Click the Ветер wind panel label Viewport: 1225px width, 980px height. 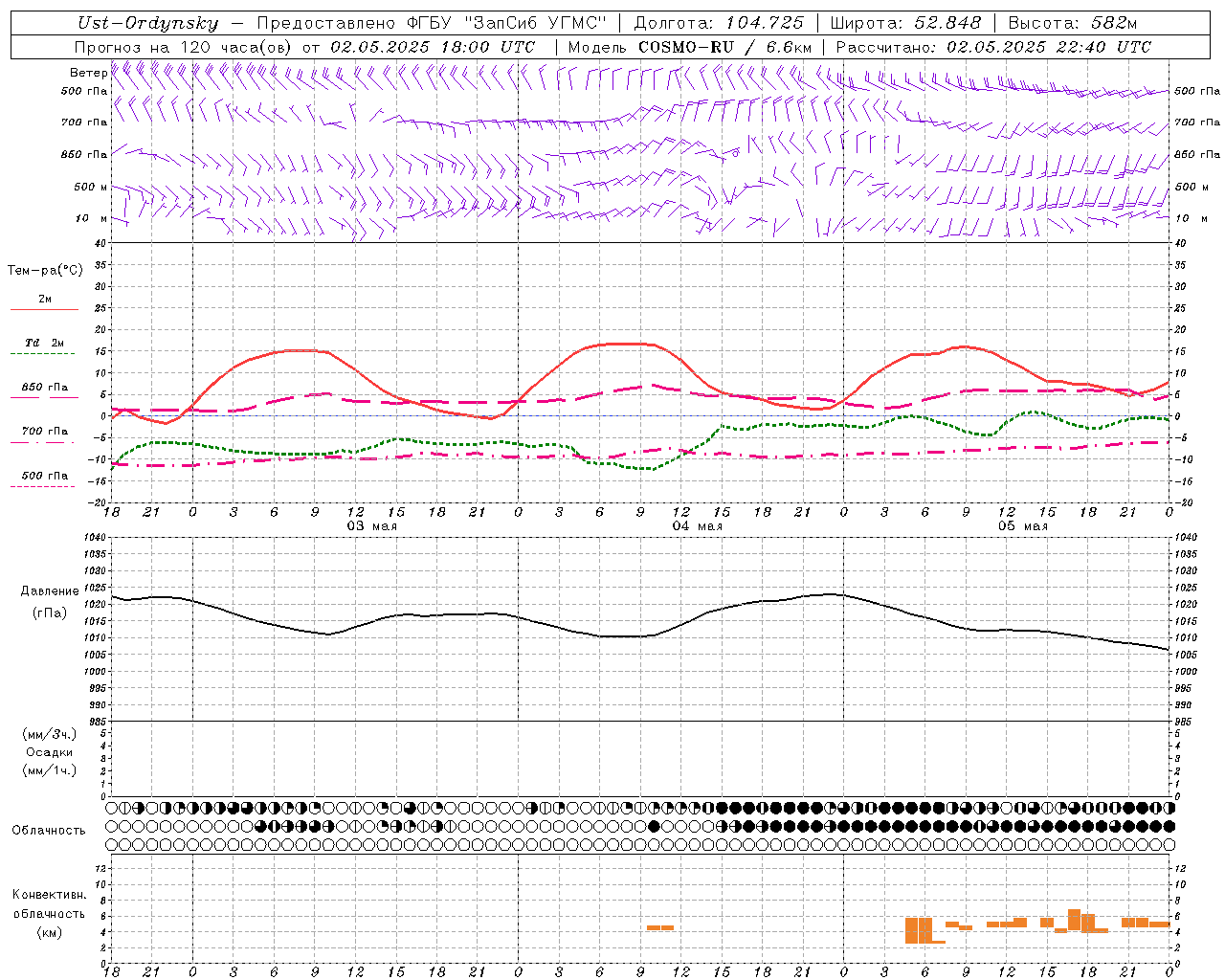tap(88, 73)
